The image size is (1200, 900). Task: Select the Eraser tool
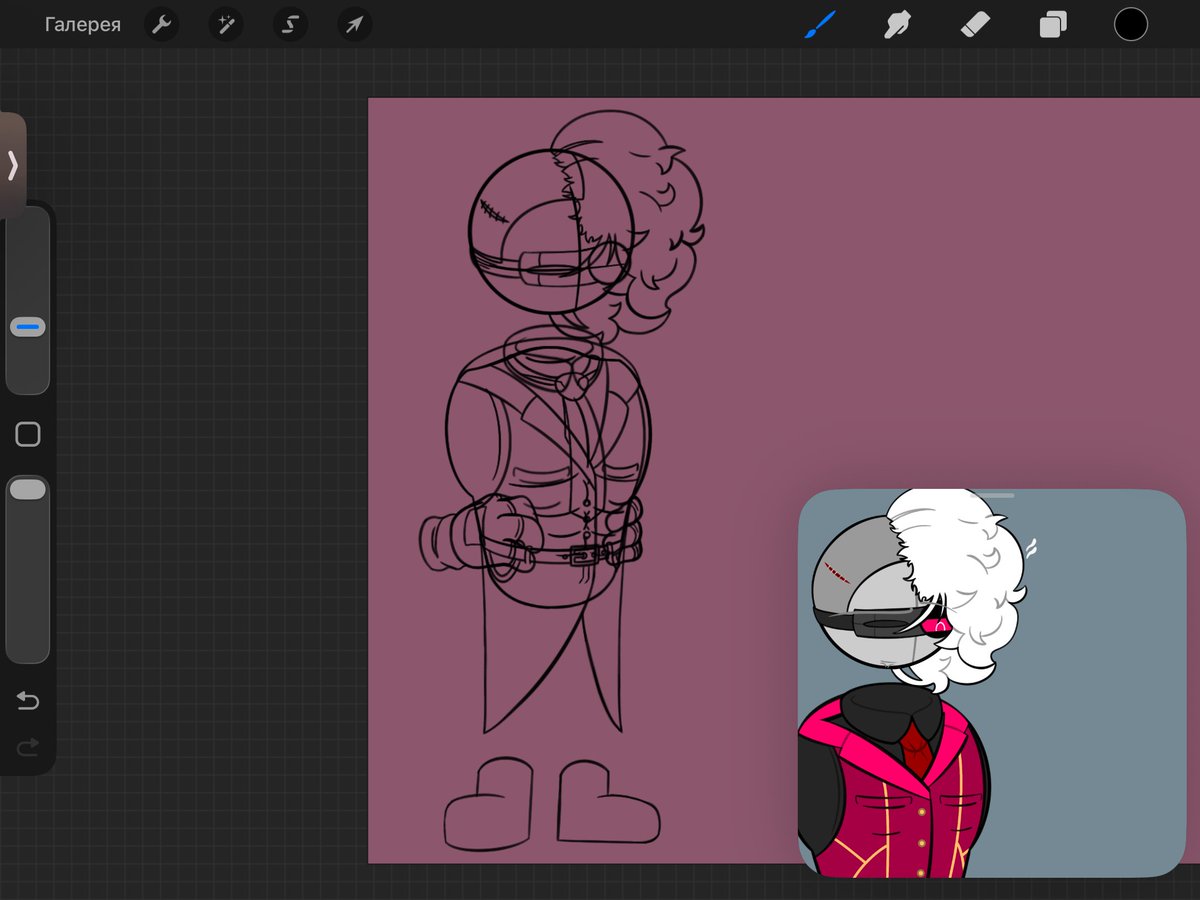coord(974,24)
